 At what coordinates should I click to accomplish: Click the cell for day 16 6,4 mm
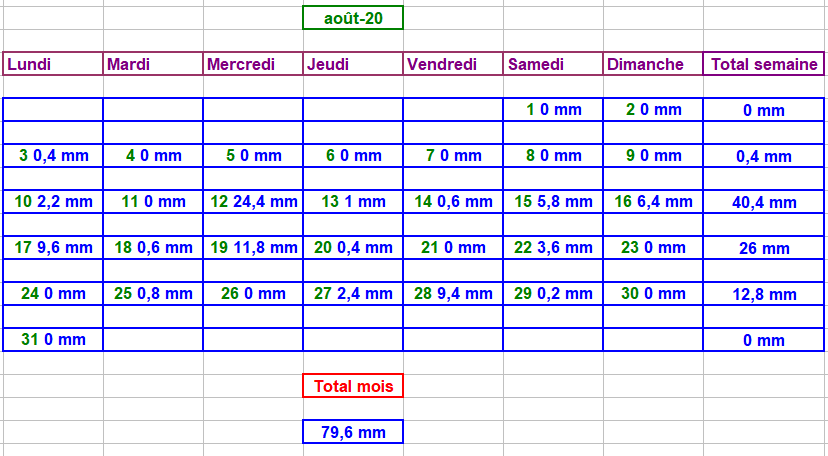(x=653, y=202)
